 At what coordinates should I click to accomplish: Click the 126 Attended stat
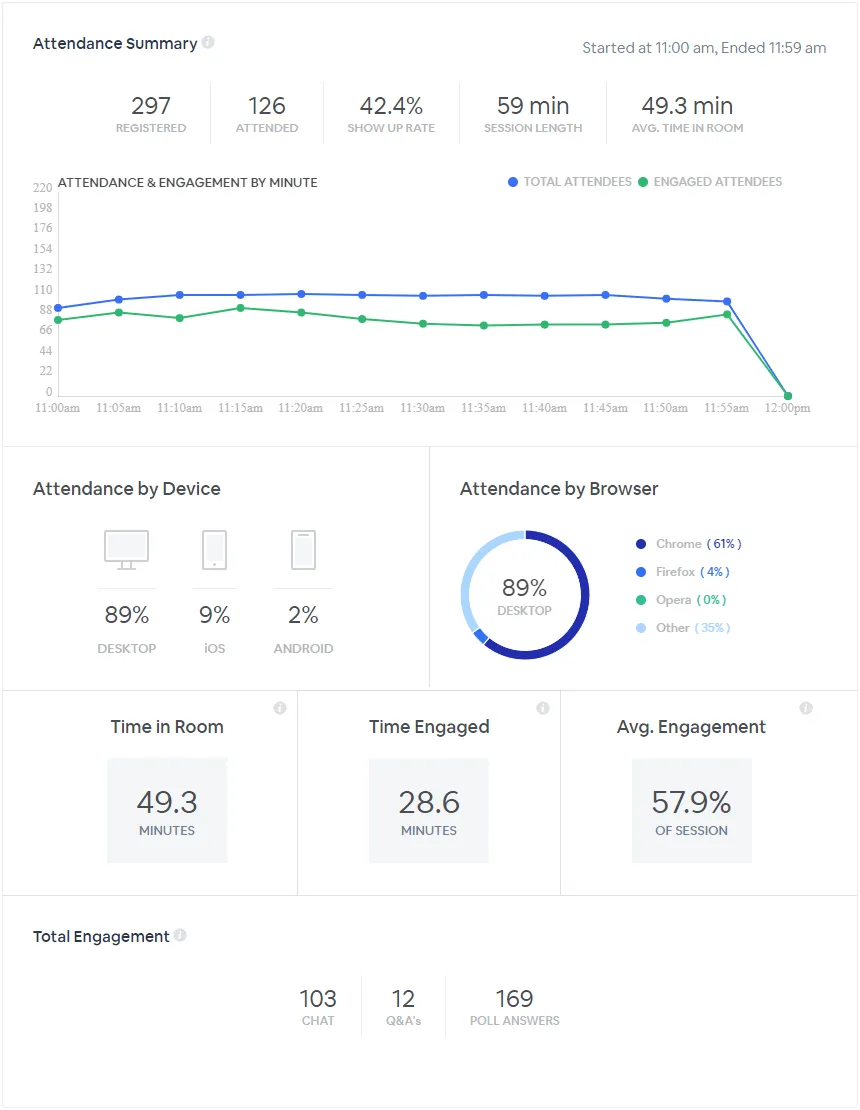(267, 113)
